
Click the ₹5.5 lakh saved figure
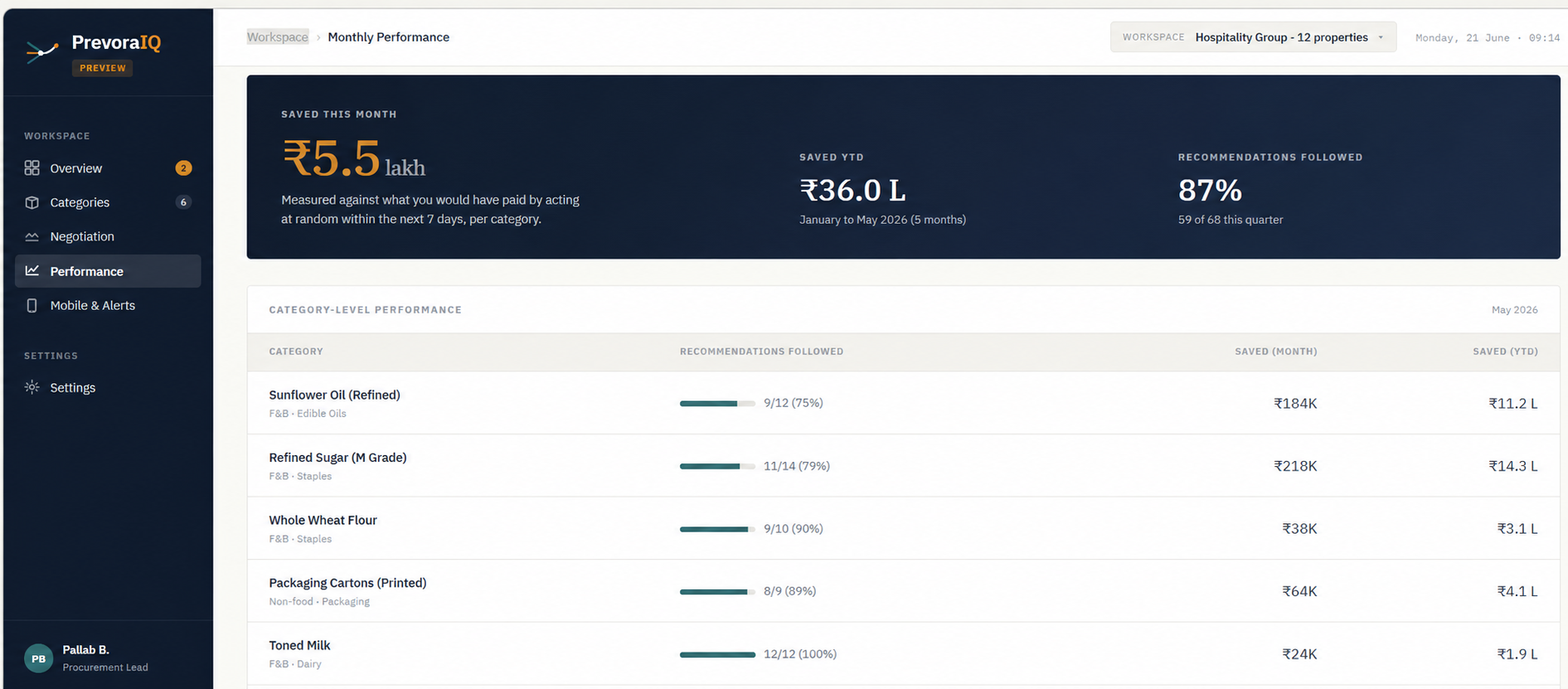353,158
